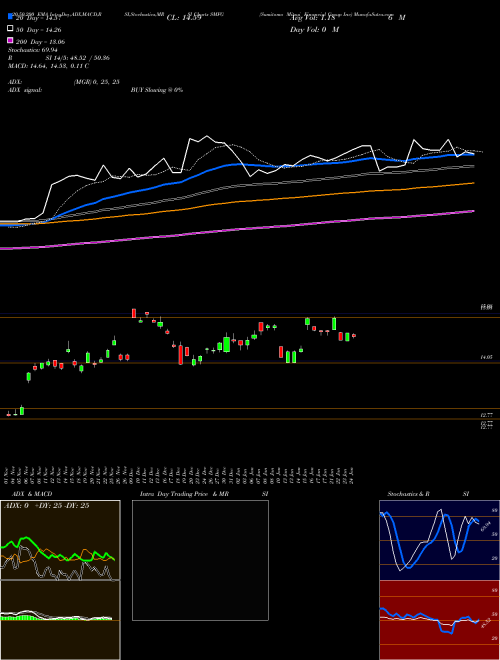Open the empty intraday trading price panel
500x660 pixels.
click(200, 560)
